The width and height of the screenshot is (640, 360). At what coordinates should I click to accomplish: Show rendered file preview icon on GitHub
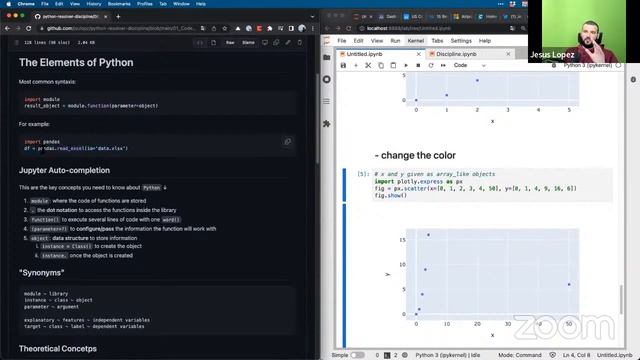(213, 42)
